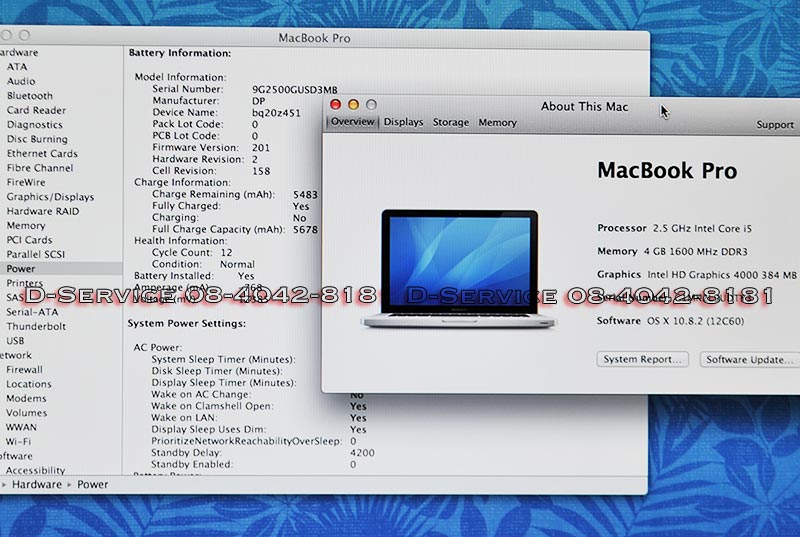Click the System Power Settings heading

[x=187, y=324]
